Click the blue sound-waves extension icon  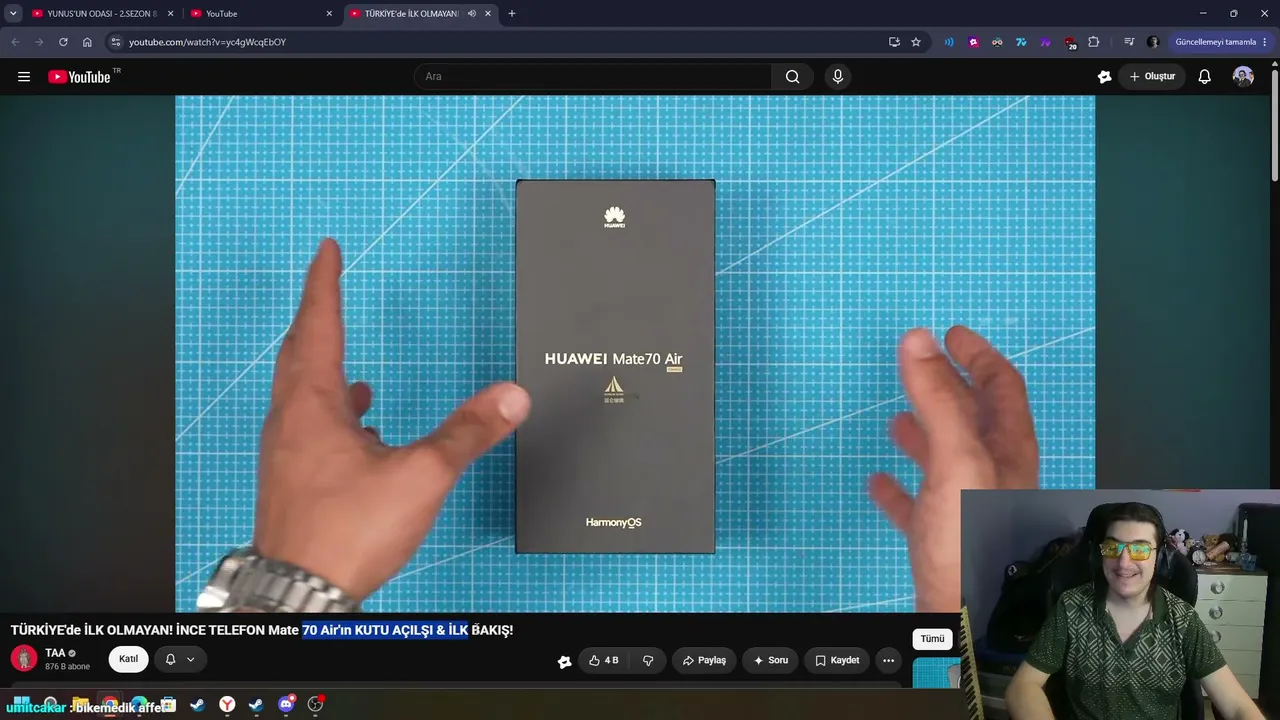point(949,42)
